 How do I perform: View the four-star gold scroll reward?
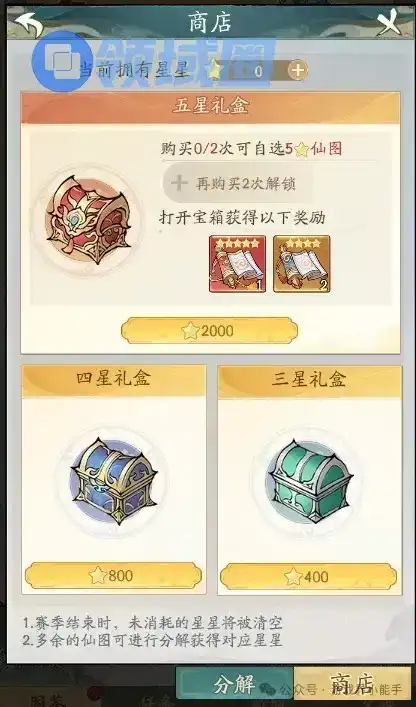point(302,264)
